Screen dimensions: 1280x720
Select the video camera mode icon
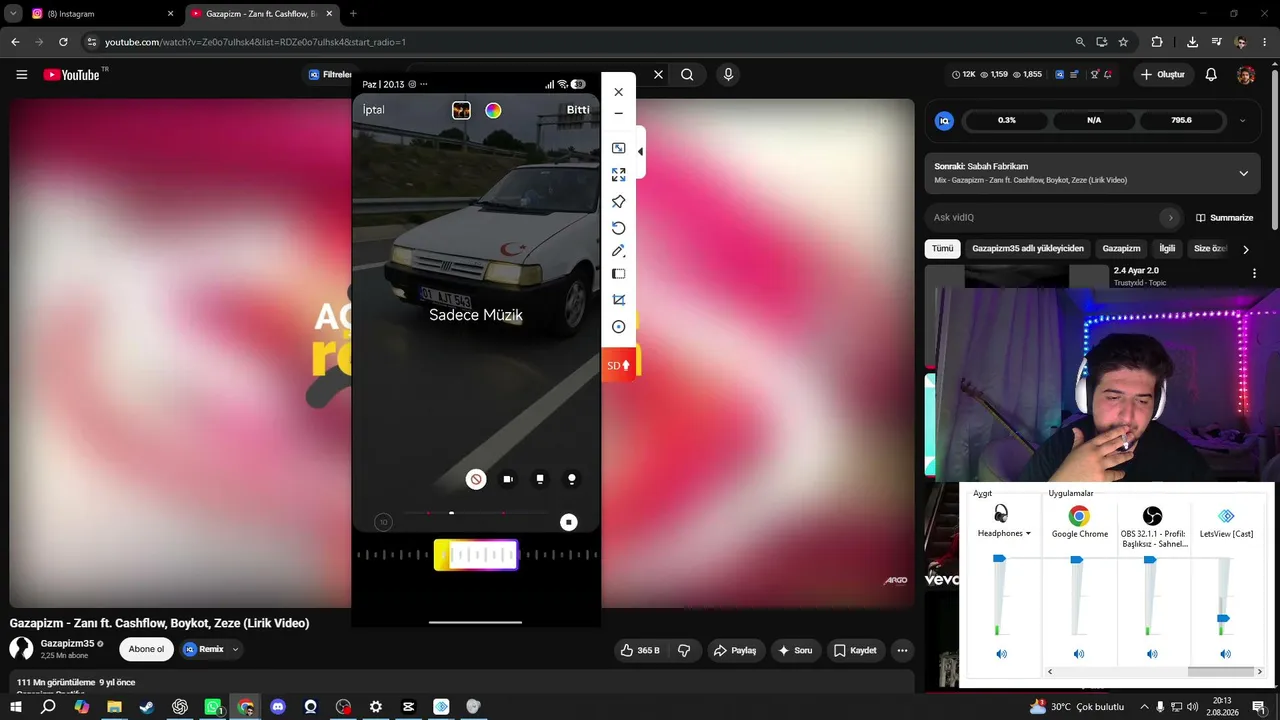pos(508,480)
